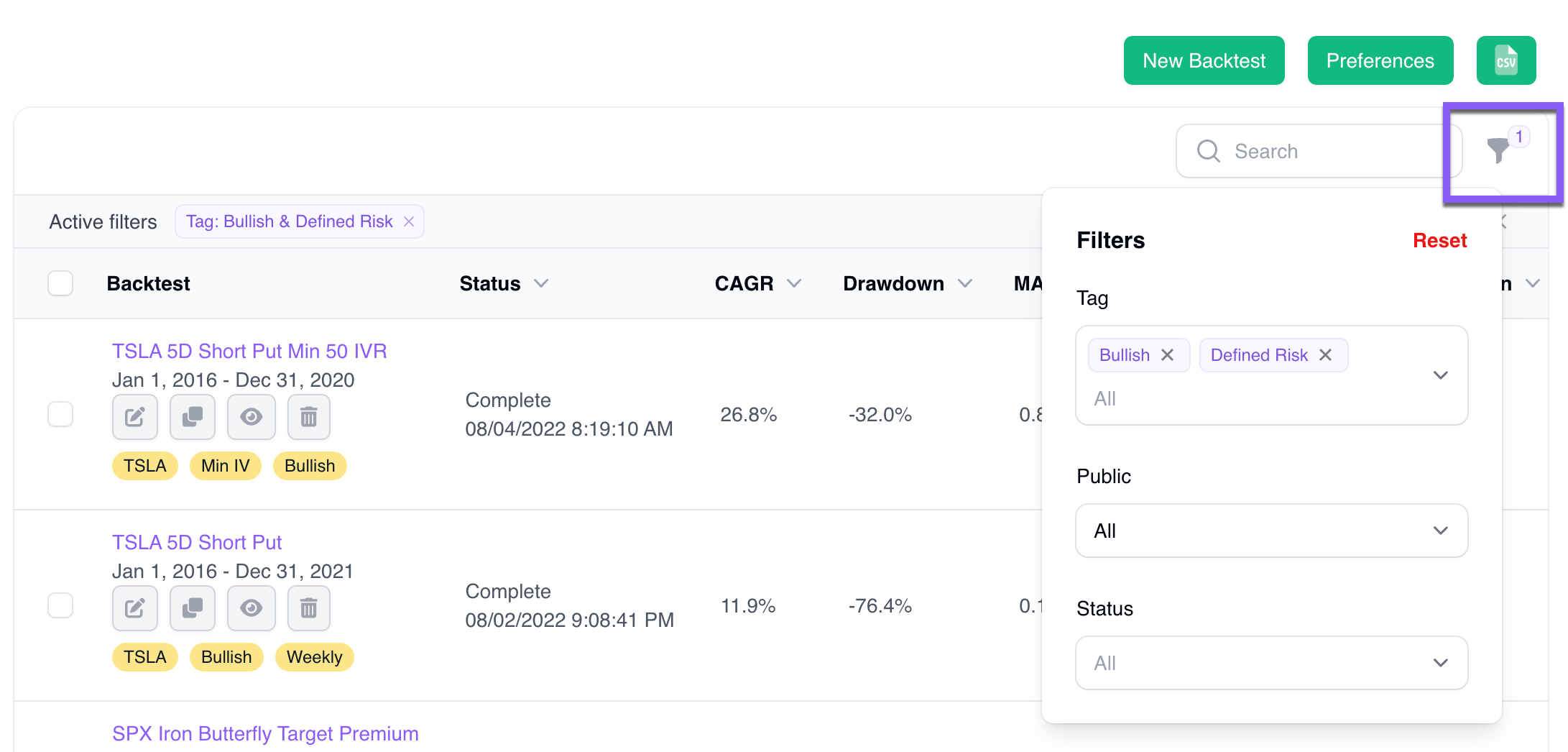Copy the TSLA 5D Short Put backtest
The height and width of the screenshot is (752, 1568).
click(192, 608)
